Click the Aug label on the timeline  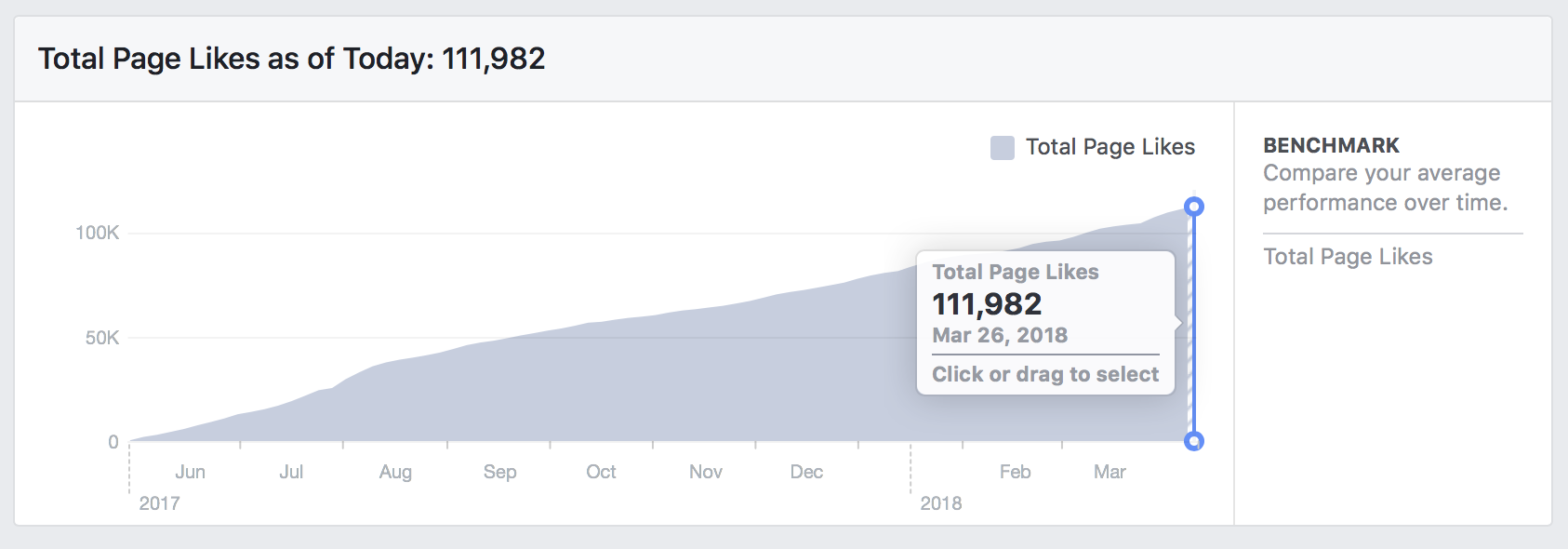click(395, 472)
